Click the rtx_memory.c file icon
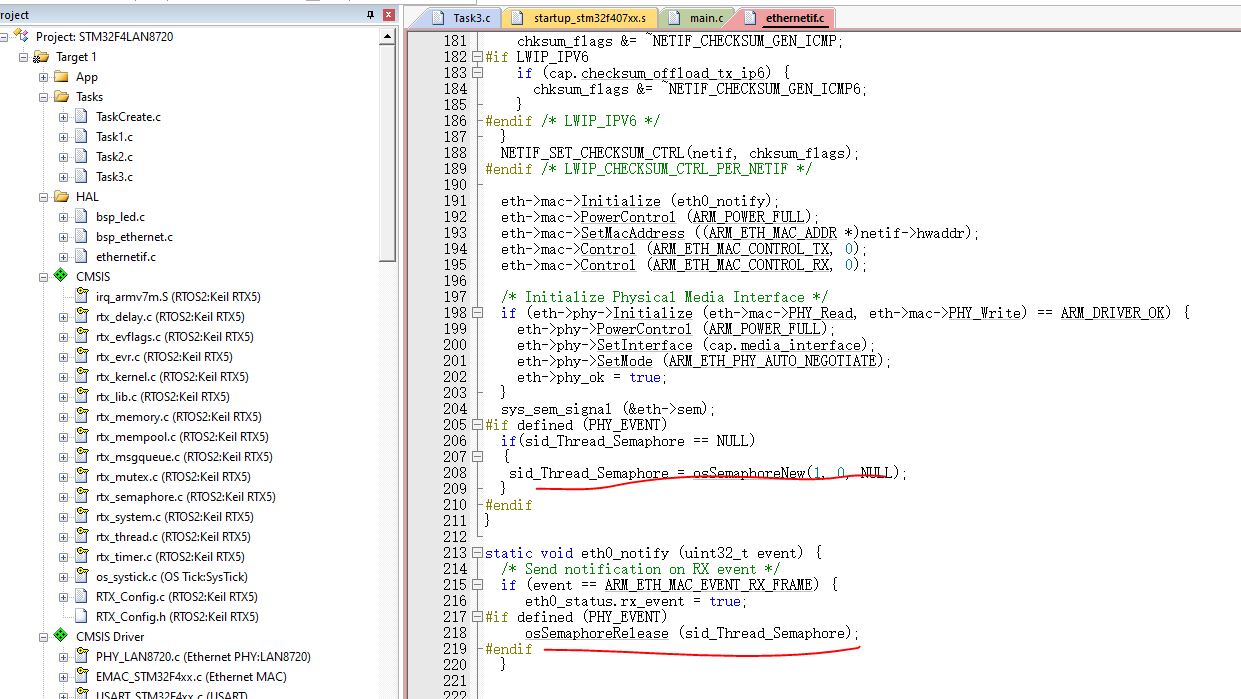This screenshot has height=699, width=1241. (x=82, y=417)
